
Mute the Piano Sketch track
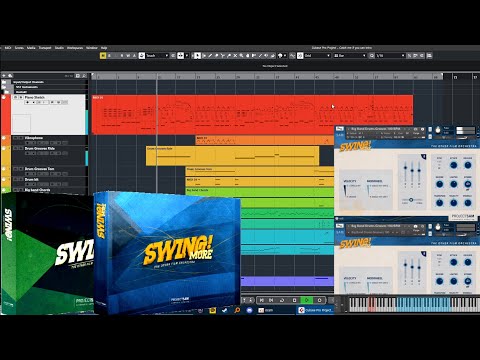(15, 97)
